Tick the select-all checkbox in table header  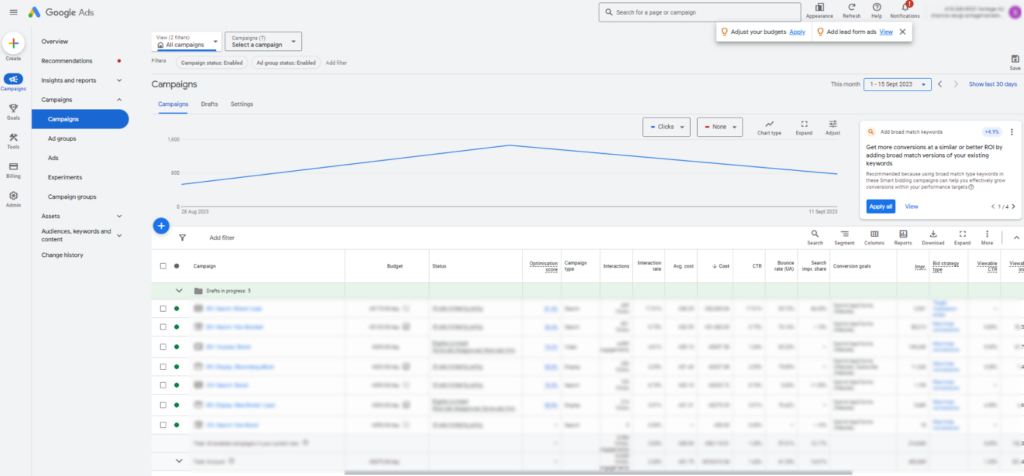[163, 266]
